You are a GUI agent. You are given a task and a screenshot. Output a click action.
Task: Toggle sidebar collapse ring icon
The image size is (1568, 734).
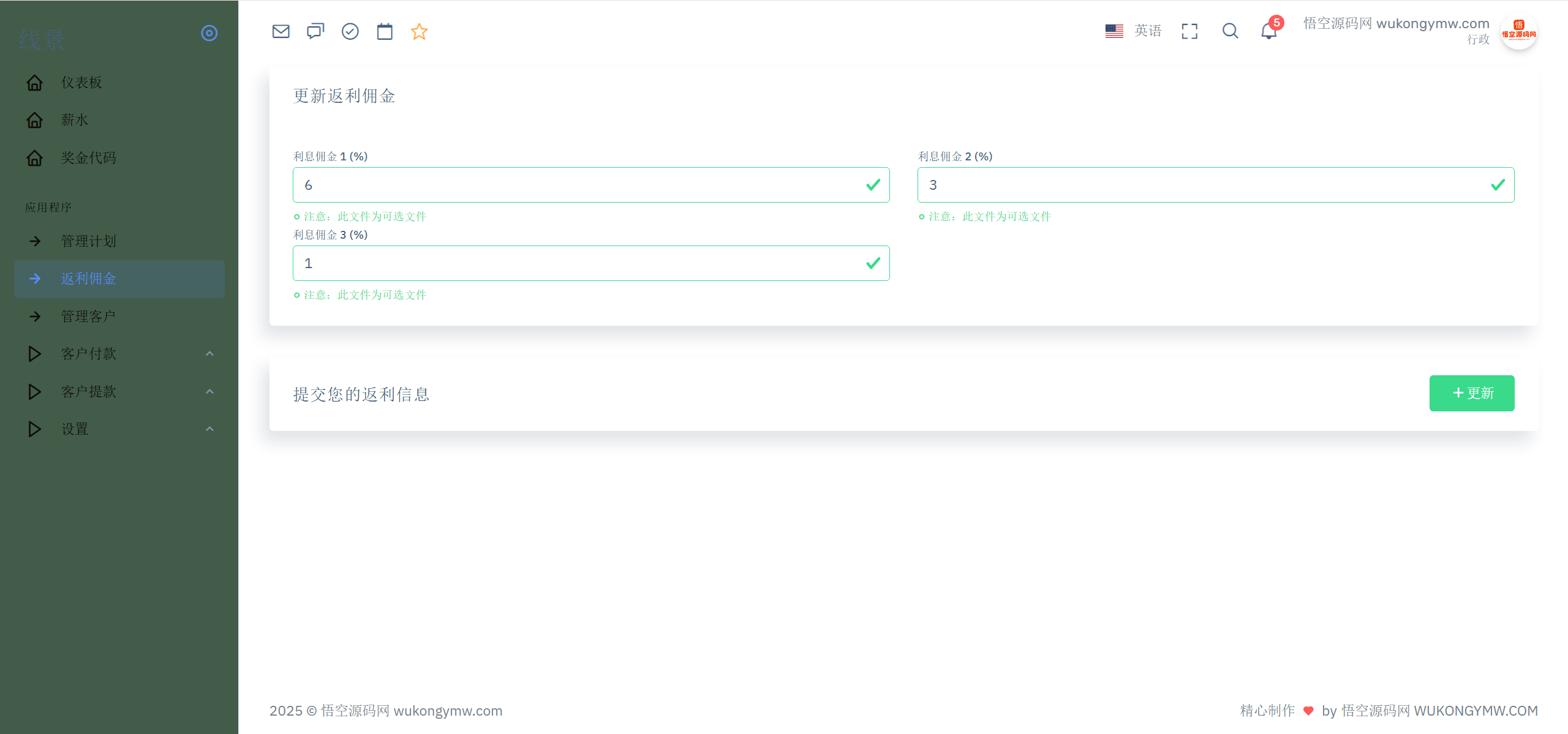tap(209, 33)
